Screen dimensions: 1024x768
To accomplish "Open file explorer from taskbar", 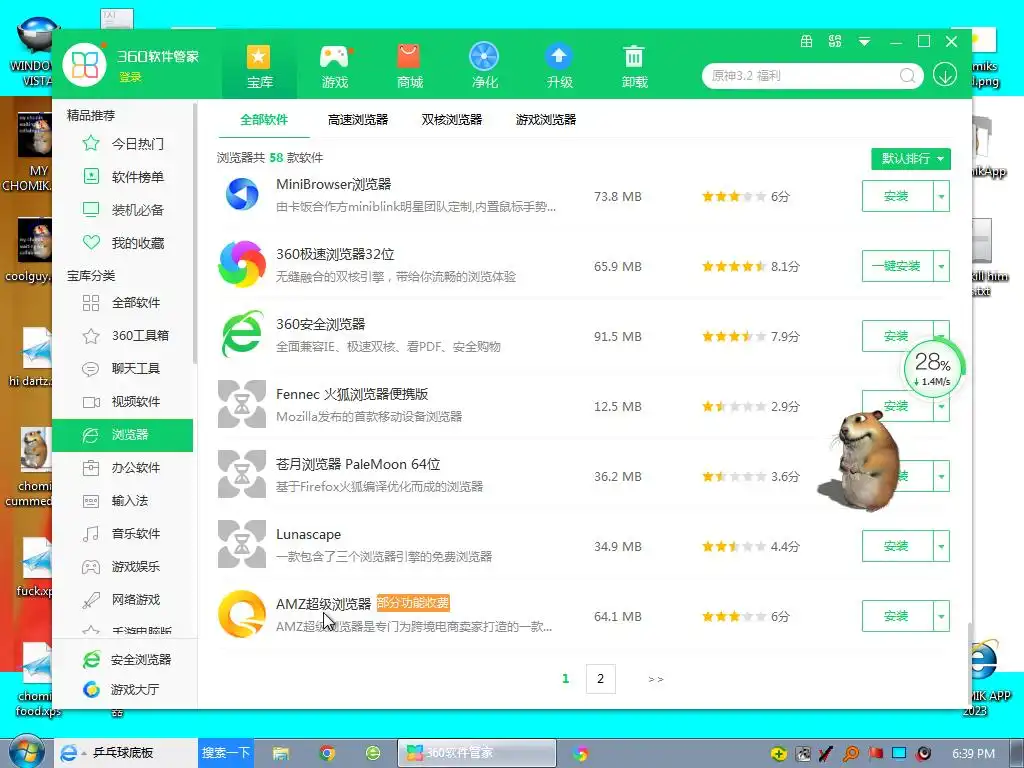I will [x=281, y=754].
